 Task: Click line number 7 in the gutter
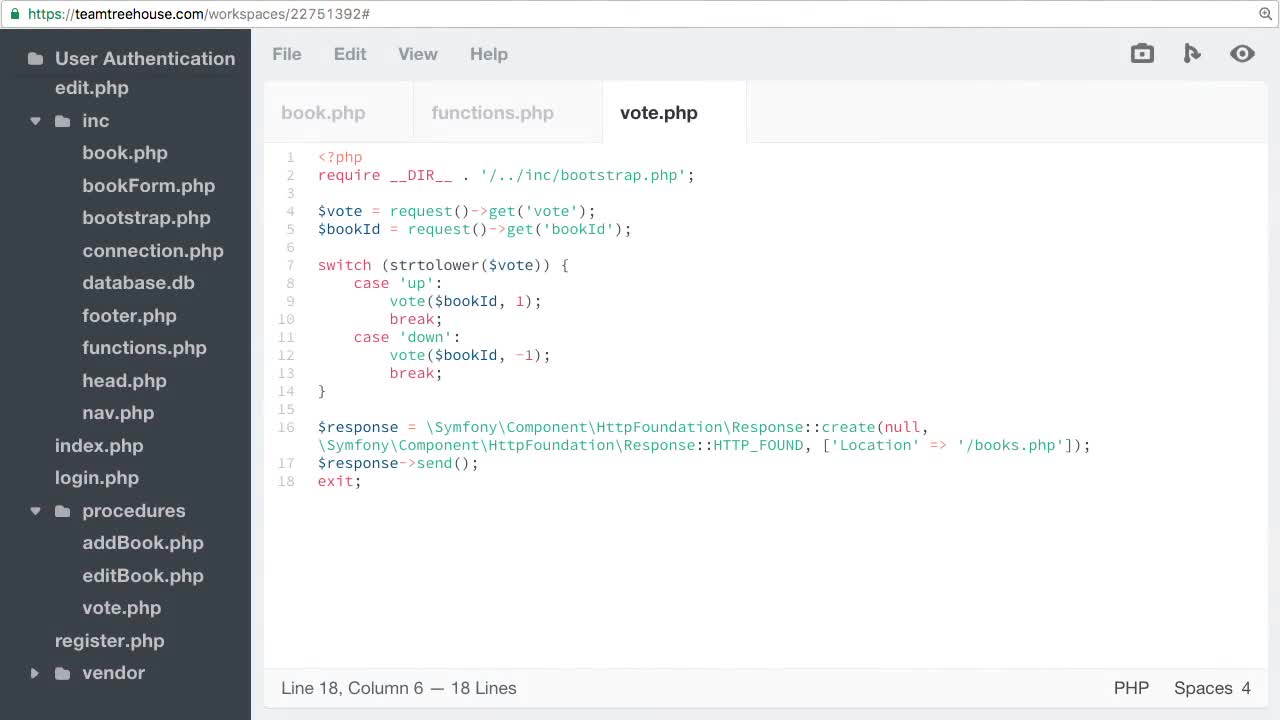[291, 265]
